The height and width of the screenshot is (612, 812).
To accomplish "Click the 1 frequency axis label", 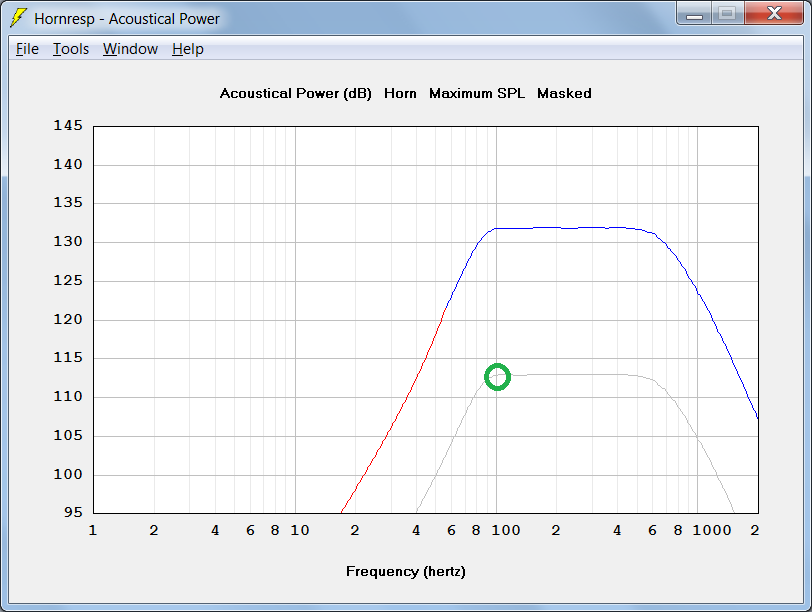I will tap(93, 530).
